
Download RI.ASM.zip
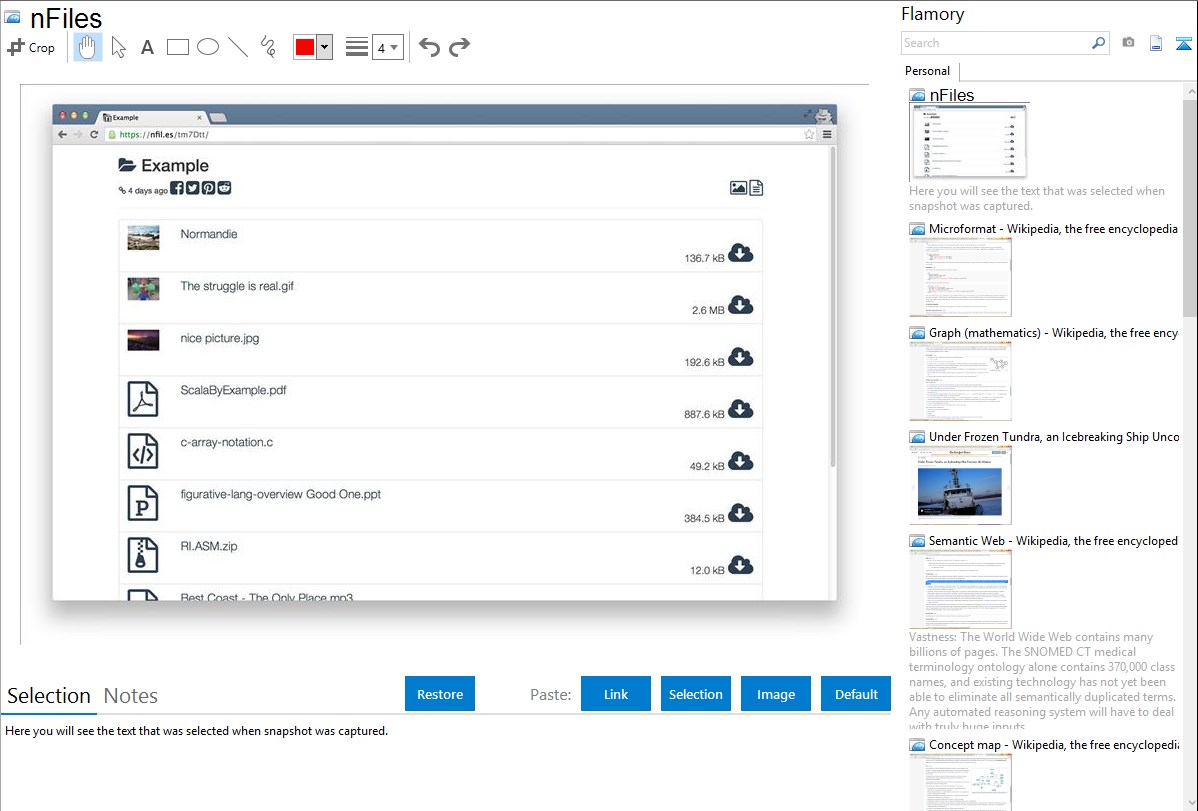point(740,565)
